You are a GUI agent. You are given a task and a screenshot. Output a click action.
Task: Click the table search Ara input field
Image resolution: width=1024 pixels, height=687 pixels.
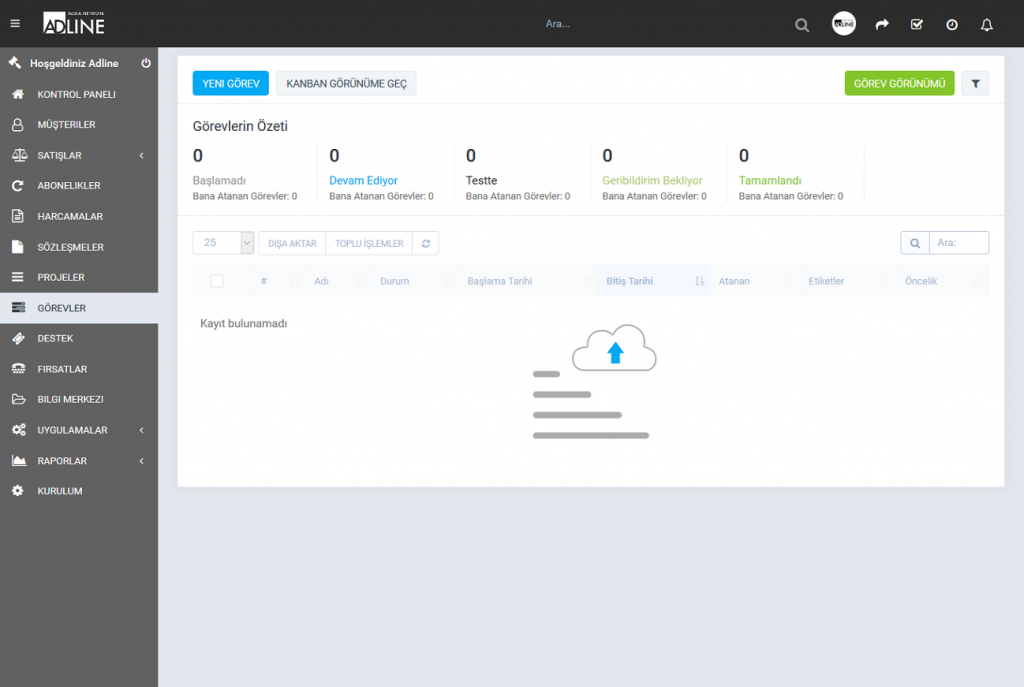[x=958, y=243]
